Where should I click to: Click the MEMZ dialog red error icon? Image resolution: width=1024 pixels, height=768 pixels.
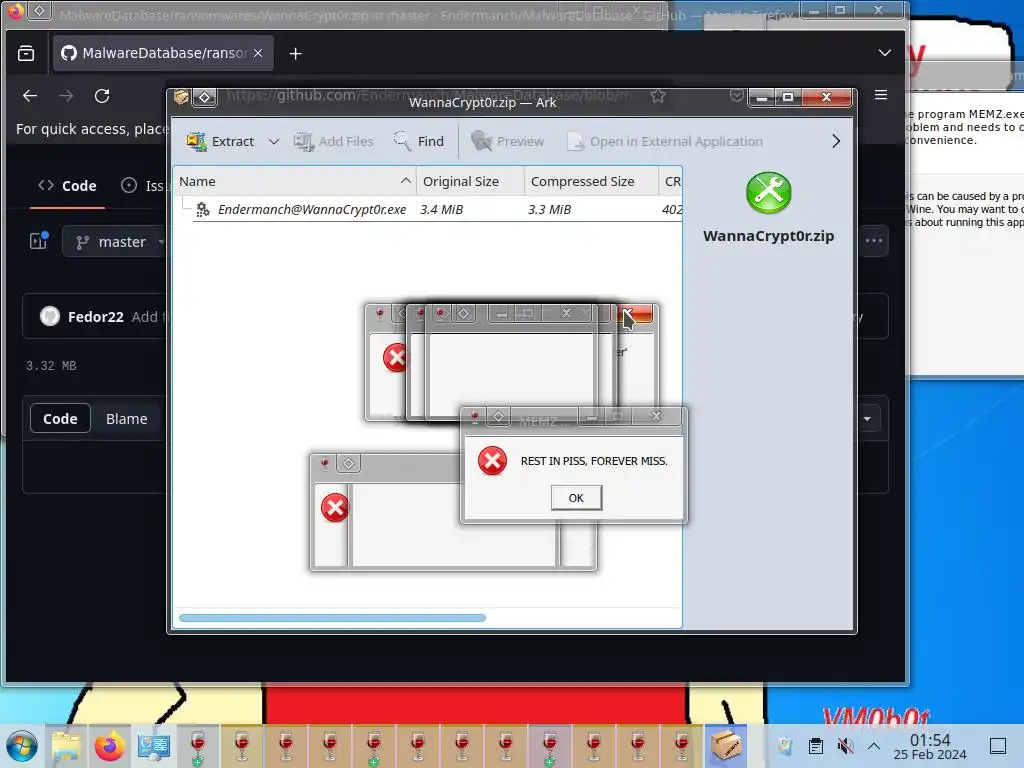[x=492, y=460]
